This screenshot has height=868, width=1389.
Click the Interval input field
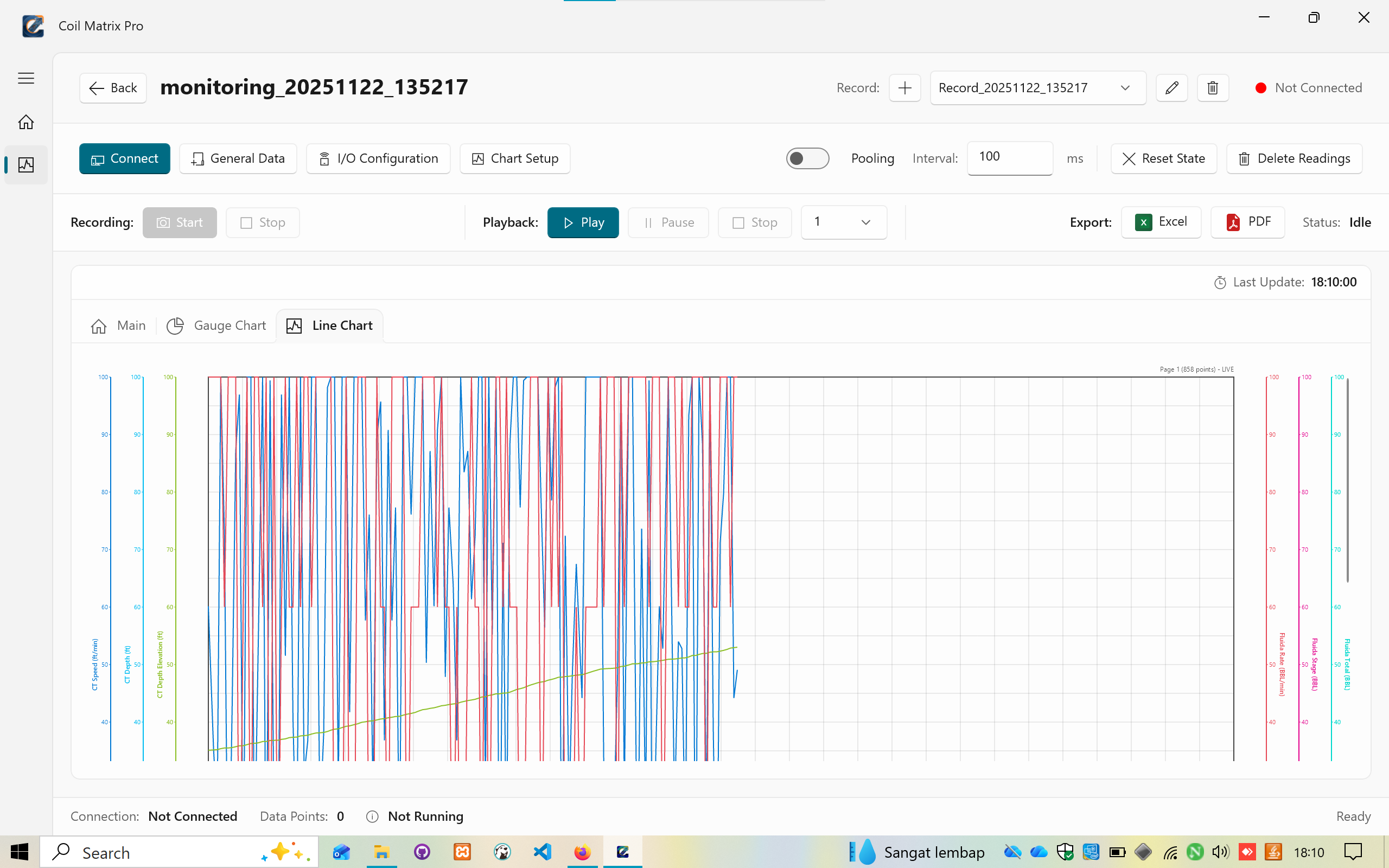(x=1009, y=158)
